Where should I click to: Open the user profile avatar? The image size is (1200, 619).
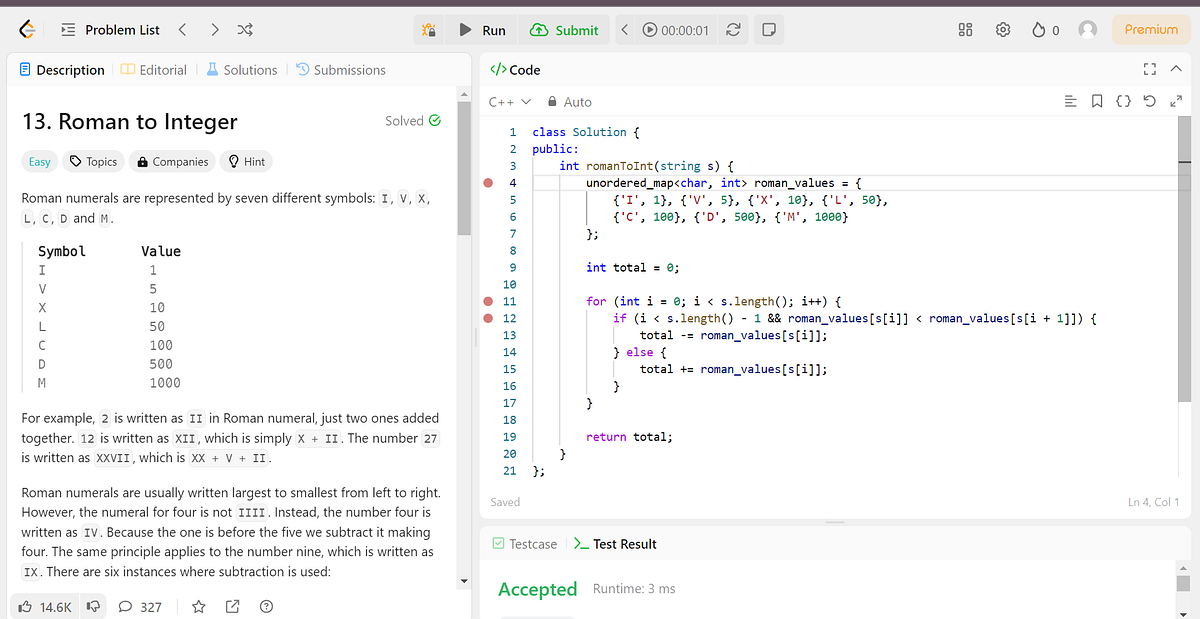click(1088, 30)
